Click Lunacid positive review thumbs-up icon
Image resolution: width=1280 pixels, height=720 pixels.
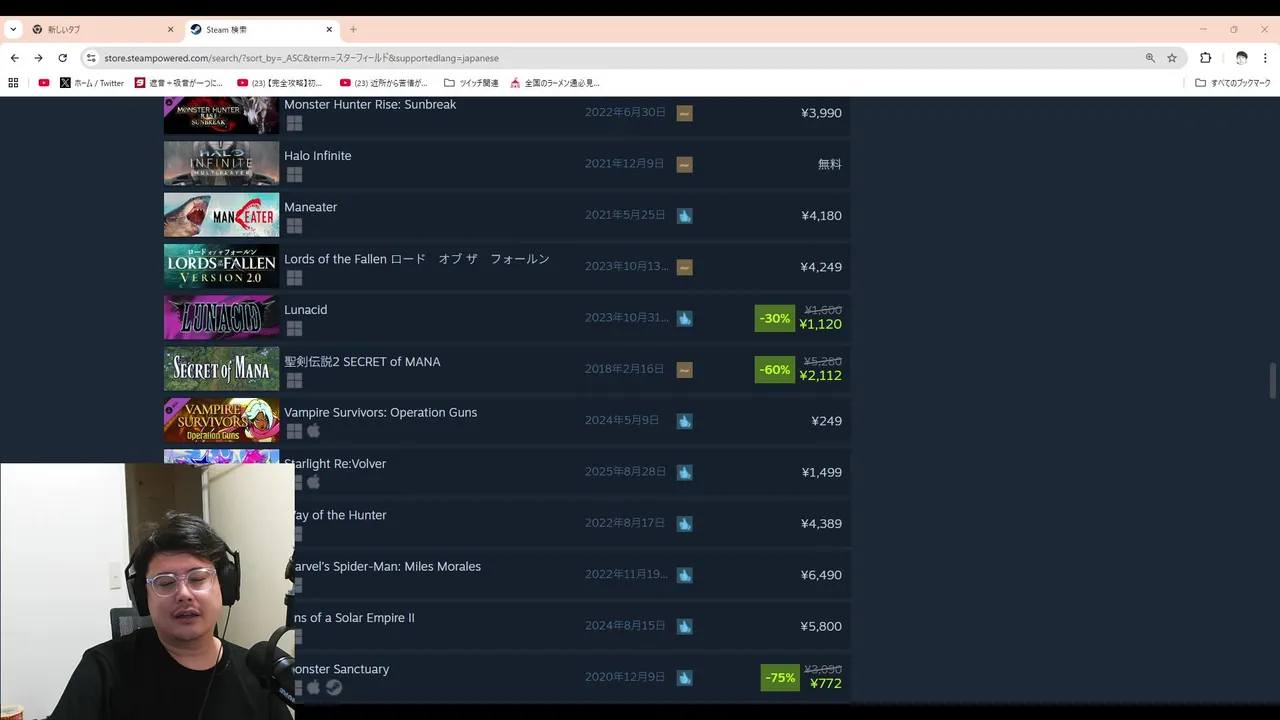(x=684, y=318)
